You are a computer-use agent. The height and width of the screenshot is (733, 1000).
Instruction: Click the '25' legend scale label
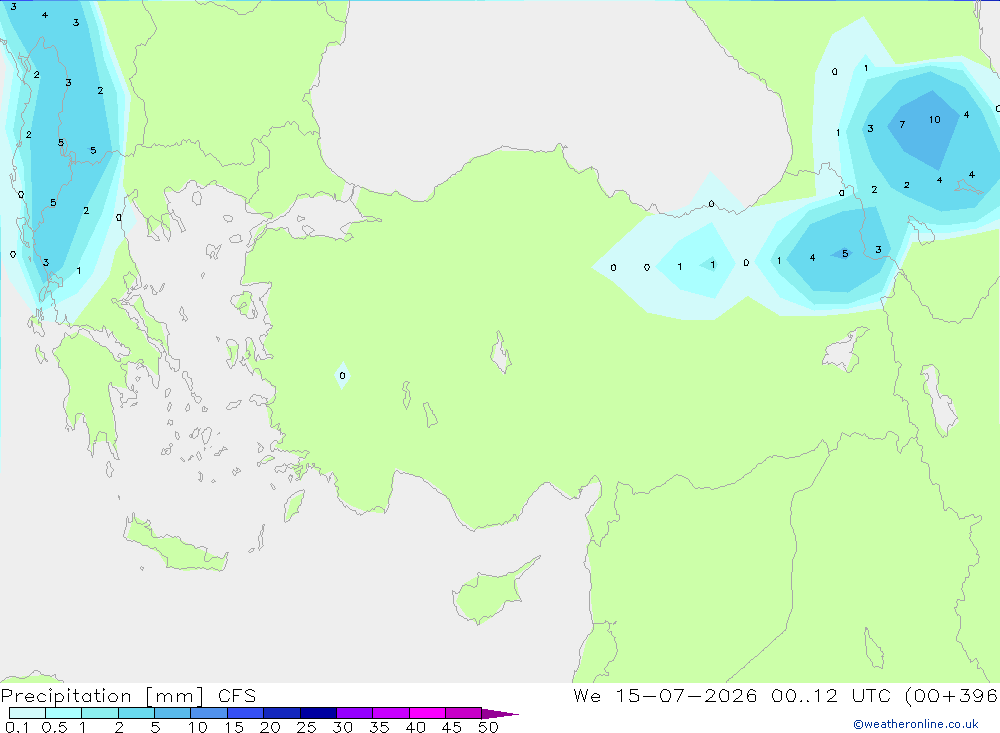(x=306, y=727)
